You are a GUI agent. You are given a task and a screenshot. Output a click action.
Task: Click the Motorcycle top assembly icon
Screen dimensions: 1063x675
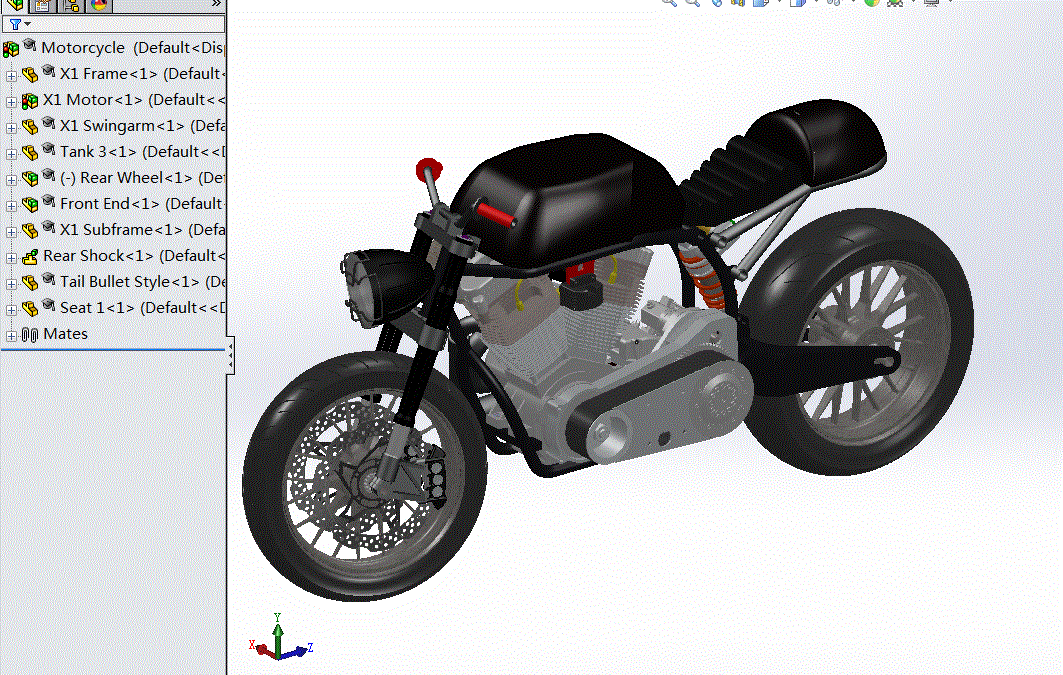11,49
